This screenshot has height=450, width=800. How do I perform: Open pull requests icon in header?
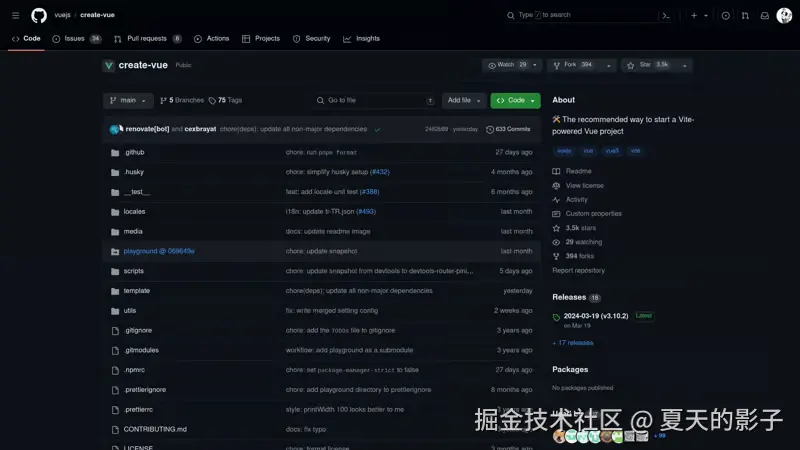[745, 15]
